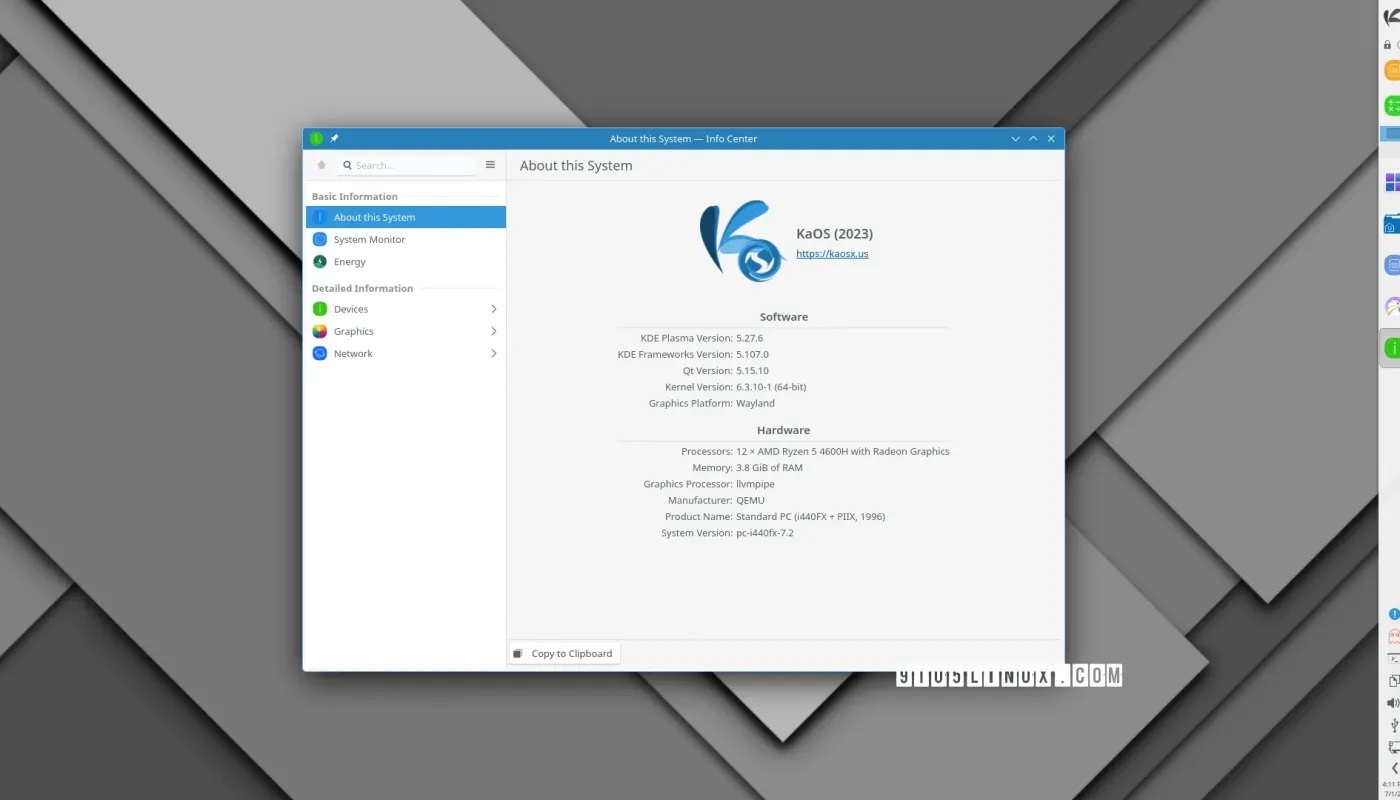Viewport: 1400px width, 800px height.
Task: Open the https://kaosx.us link
Action: [x=831, y=253]
